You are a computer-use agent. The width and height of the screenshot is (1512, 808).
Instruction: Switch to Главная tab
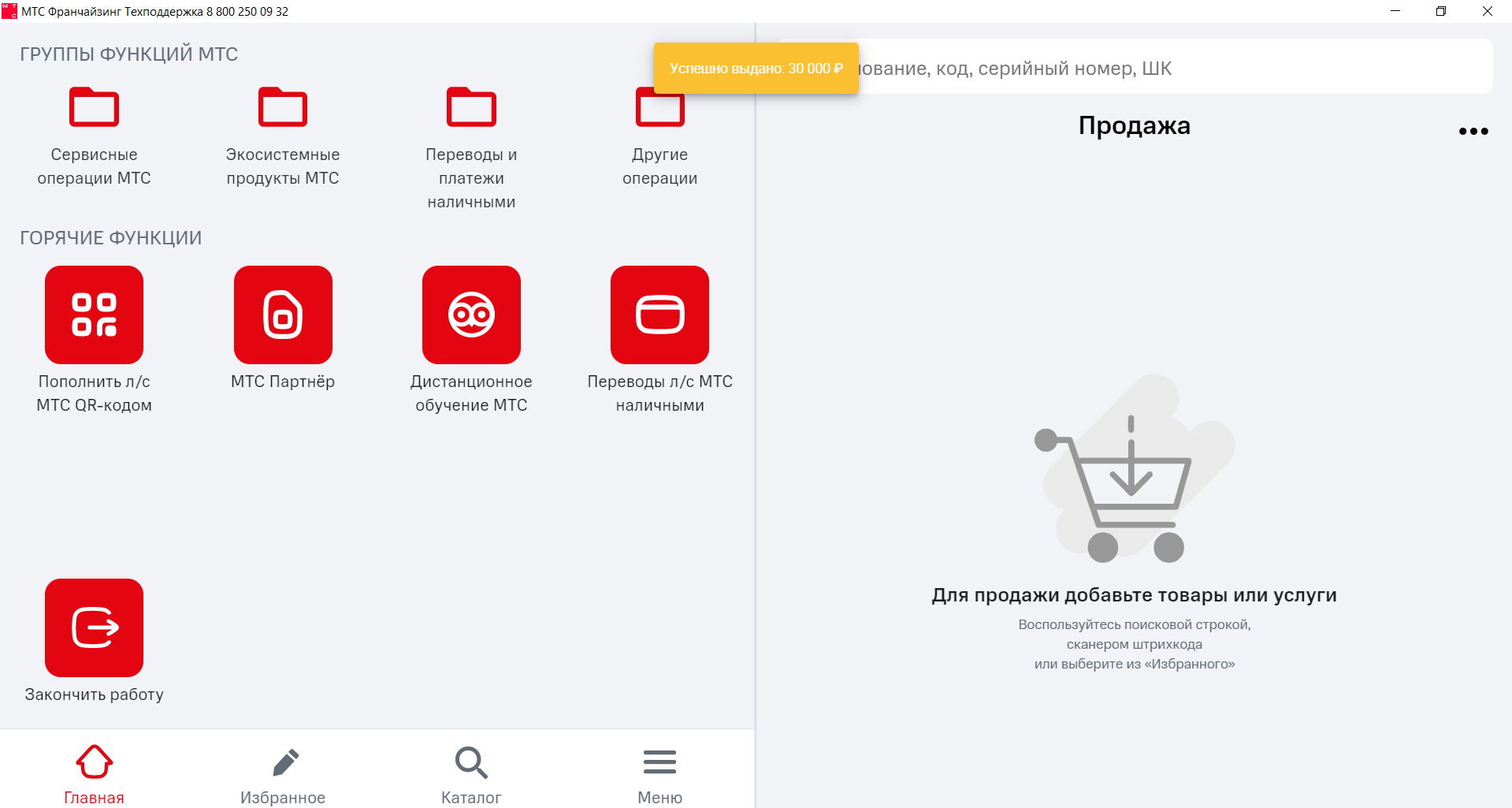(94, 774)
